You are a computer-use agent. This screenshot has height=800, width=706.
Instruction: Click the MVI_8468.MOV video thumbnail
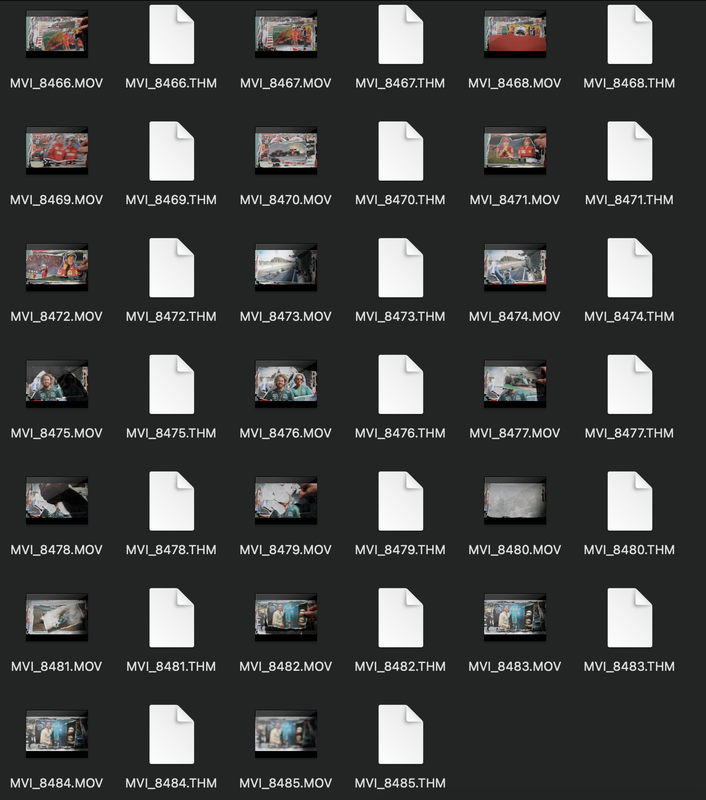point(515,34)
